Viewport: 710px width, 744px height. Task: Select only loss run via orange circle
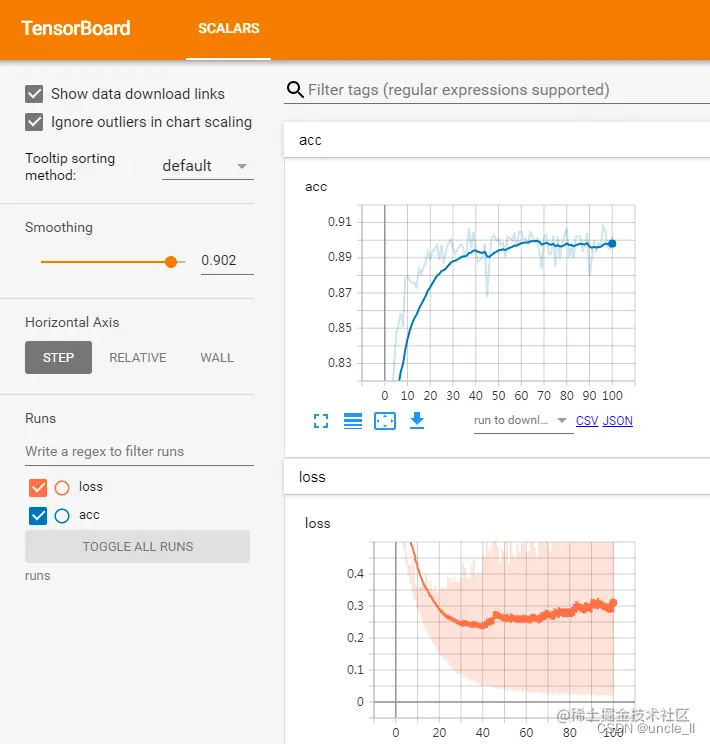[x=62, y=487]
